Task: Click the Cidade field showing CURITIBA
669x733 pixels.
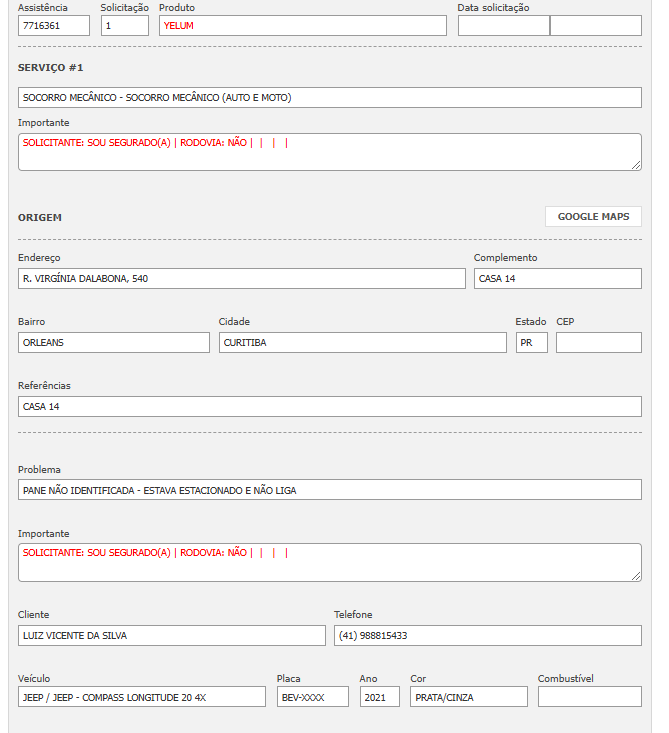Action: tap(363, 343)
